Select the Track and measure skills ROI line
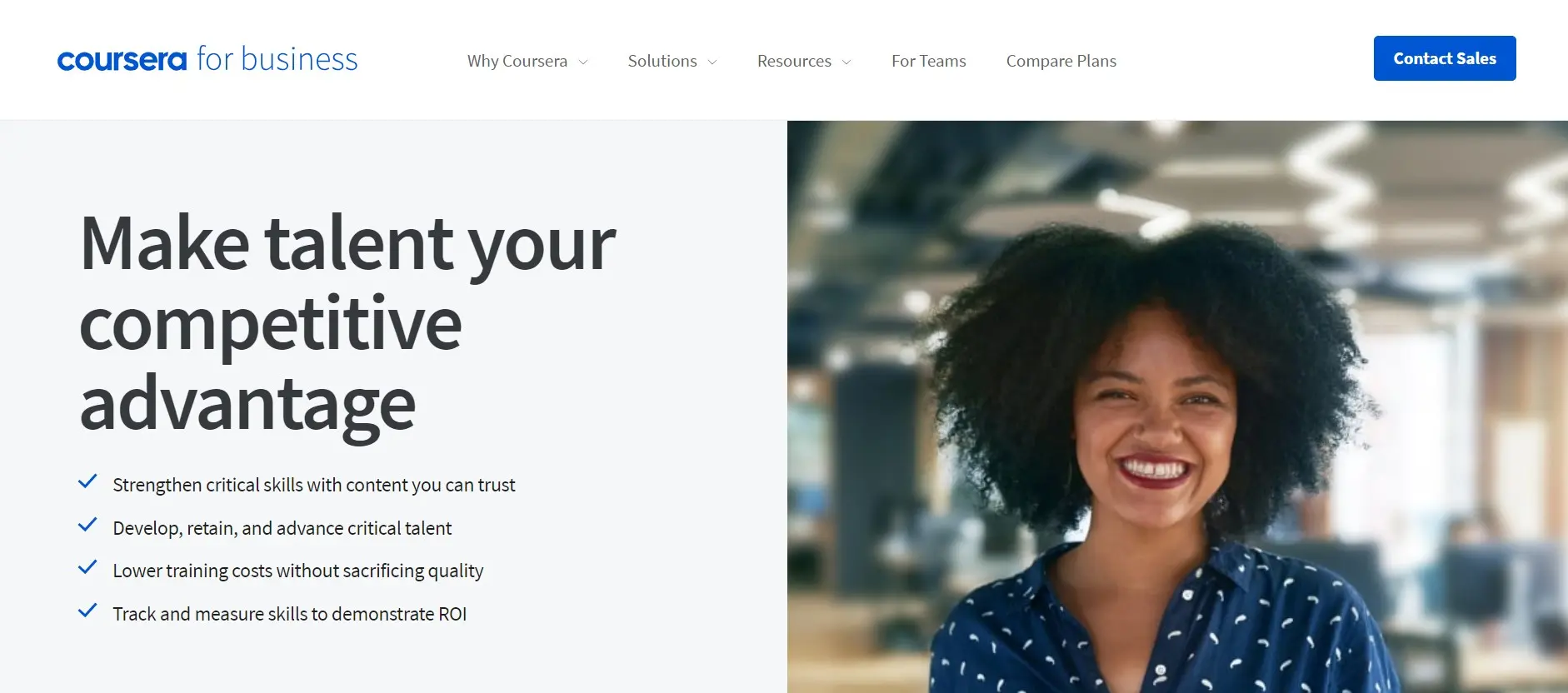Viewport: 1568px width, 693px height. point(289,614)
